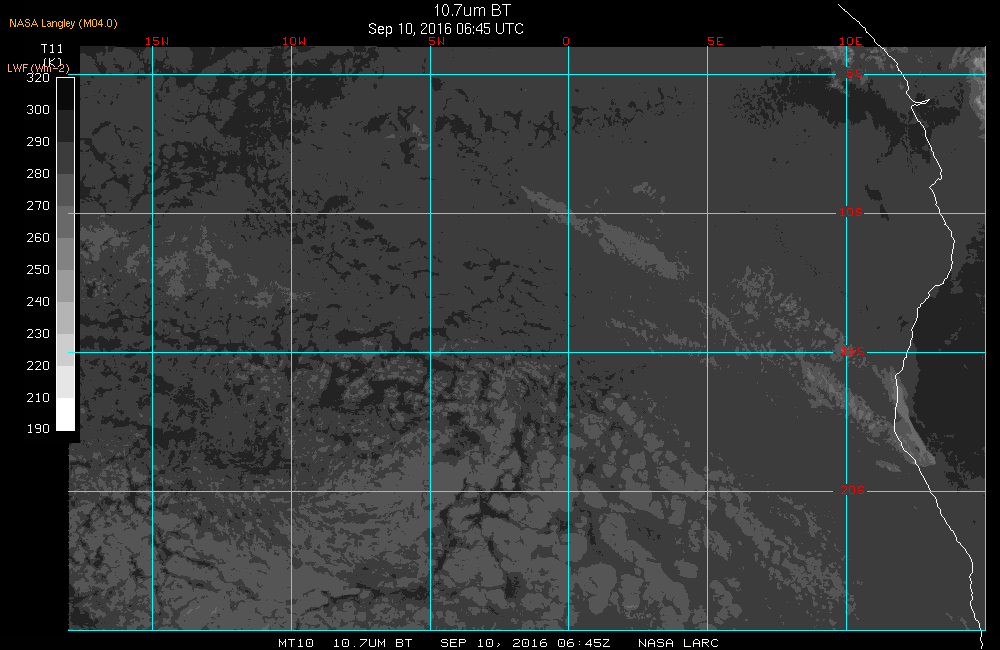The image size is (1000, 650).
Task: Click the 15S latitude label
Action: tap(853, 351)
